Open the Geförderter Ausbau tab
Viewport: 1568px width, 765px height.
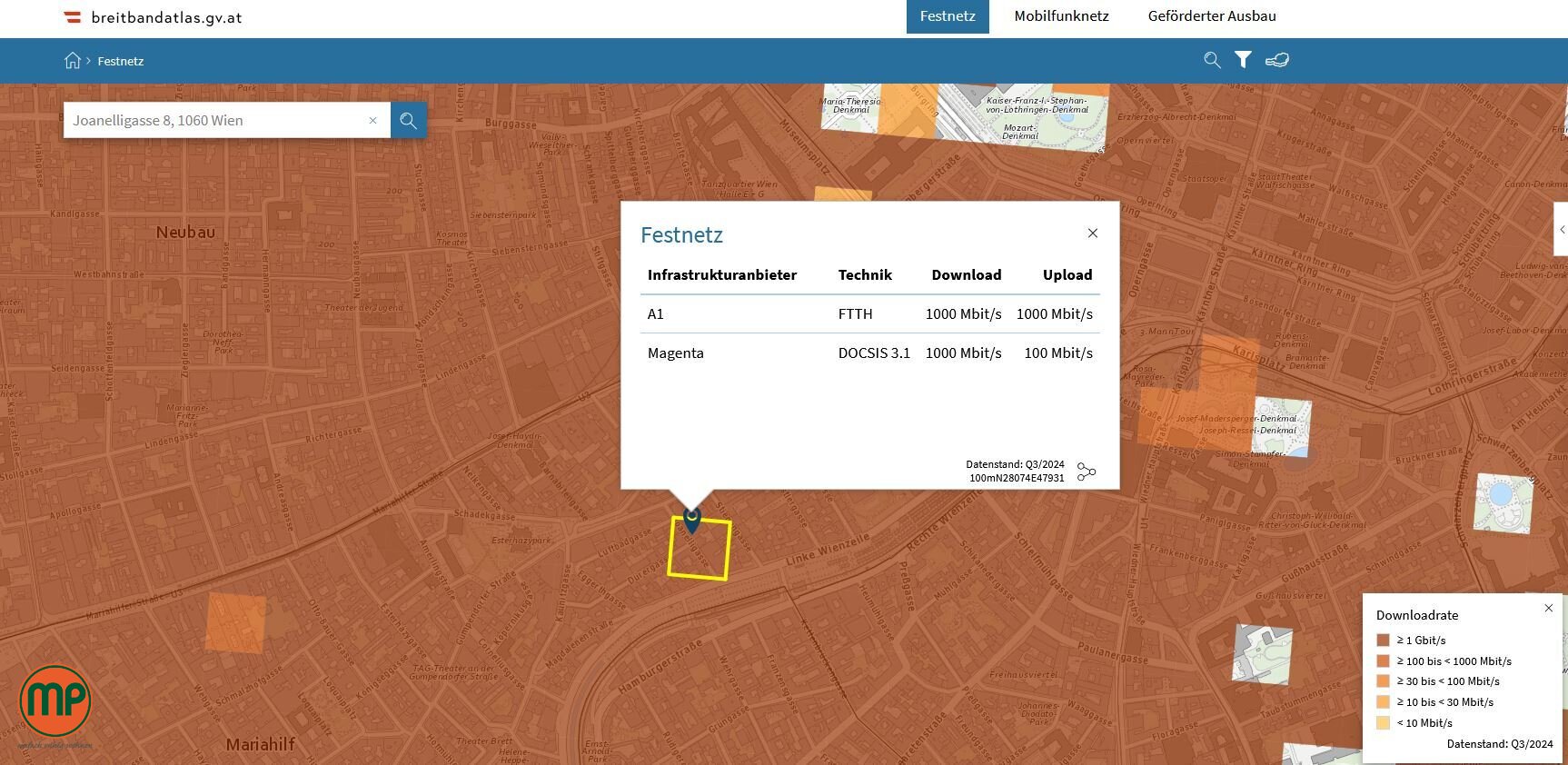pos(1212,16)
